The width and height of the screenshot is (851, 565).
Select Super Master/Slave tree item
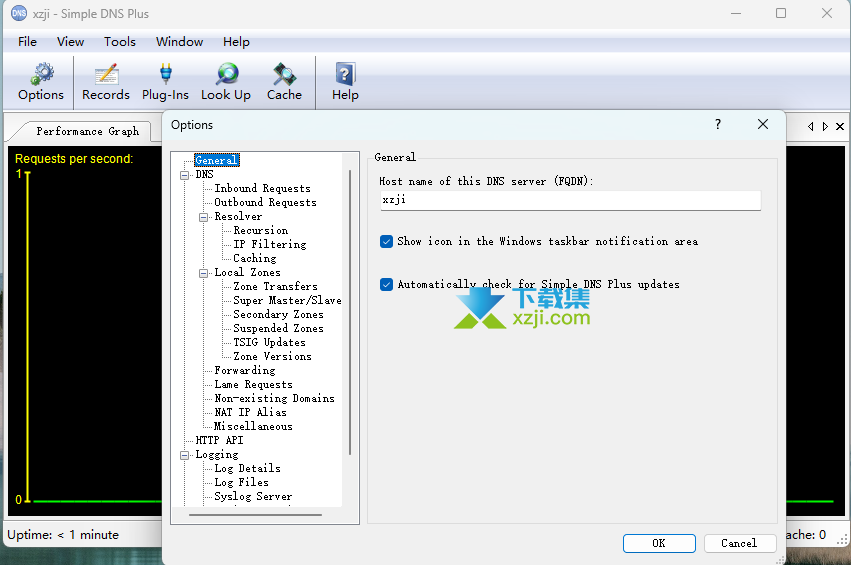point(287,301)
